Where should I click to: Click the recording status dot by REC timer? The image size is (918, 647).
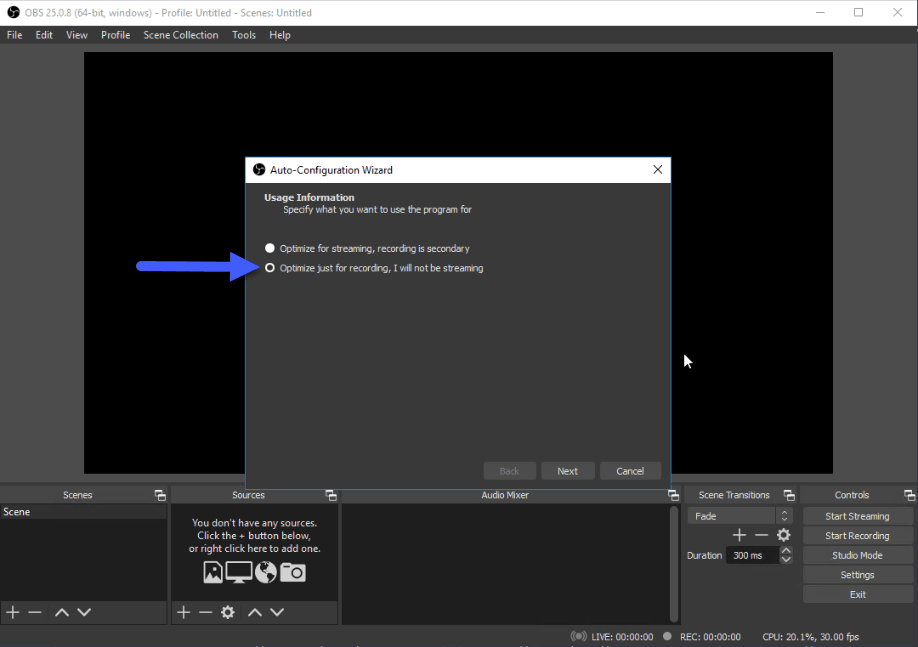(667, 636)
